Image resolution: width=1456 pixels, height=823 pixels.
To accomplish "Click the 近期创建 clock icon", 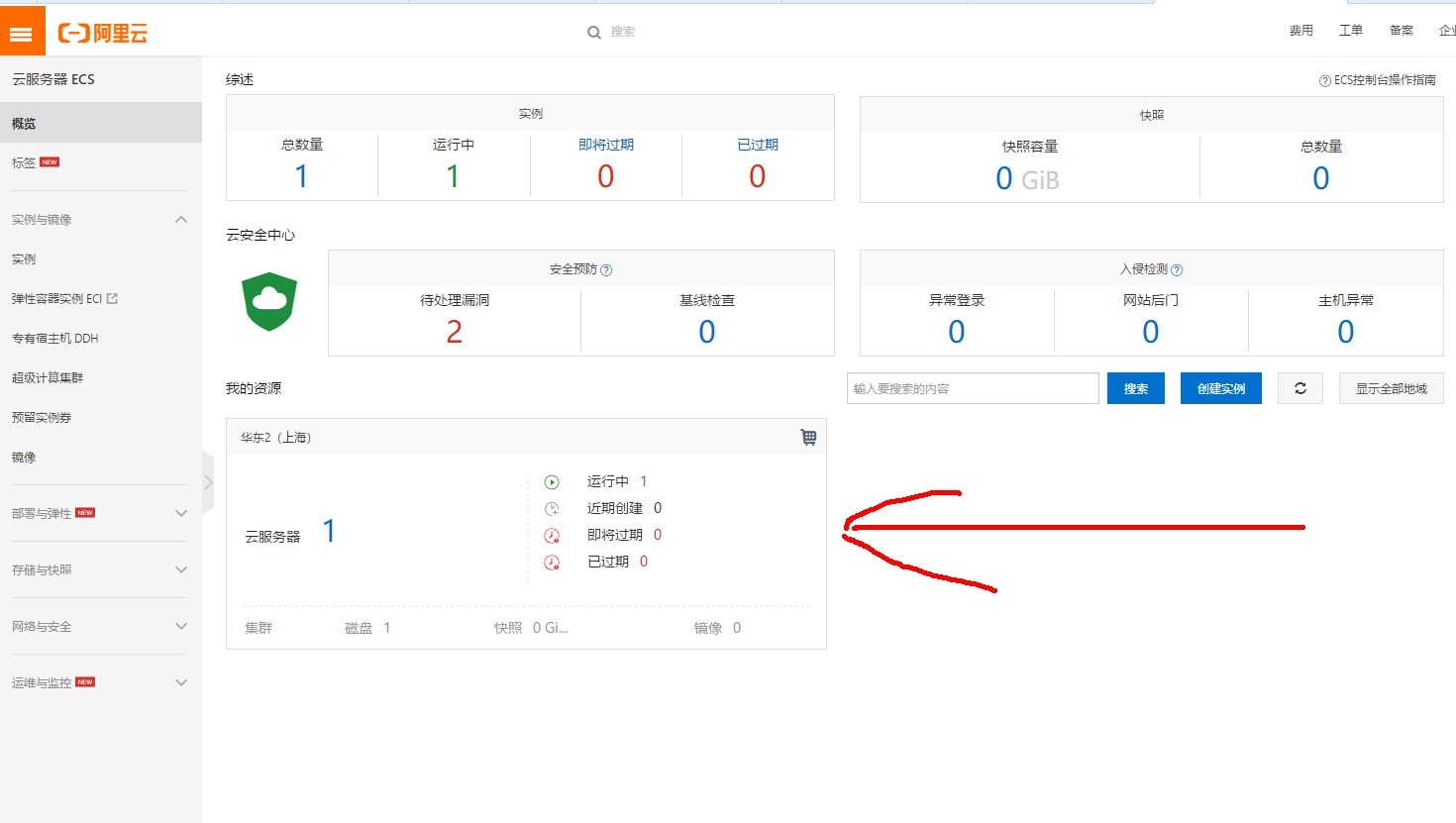I will 552,509.
